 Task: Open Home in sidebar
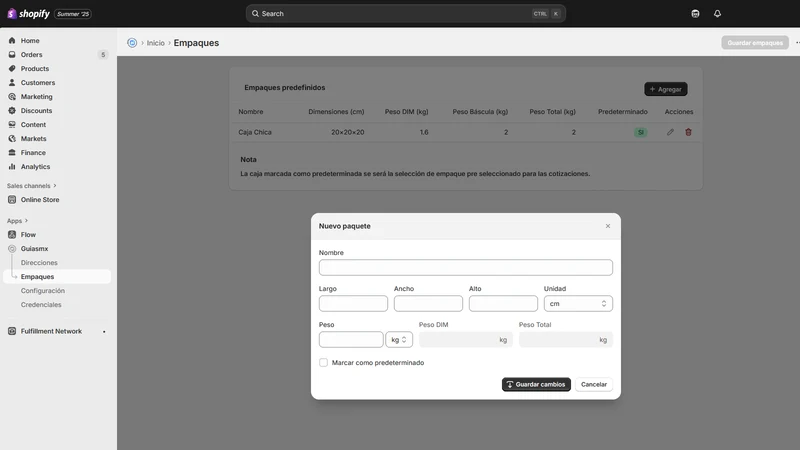click(x=30, y=40)
